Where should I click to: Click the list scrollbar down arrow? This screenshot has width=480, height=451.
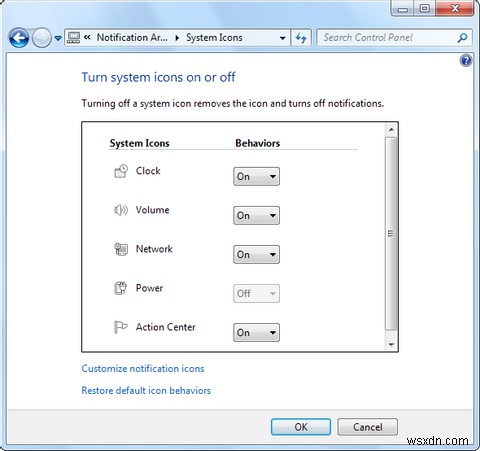(391, 344)
